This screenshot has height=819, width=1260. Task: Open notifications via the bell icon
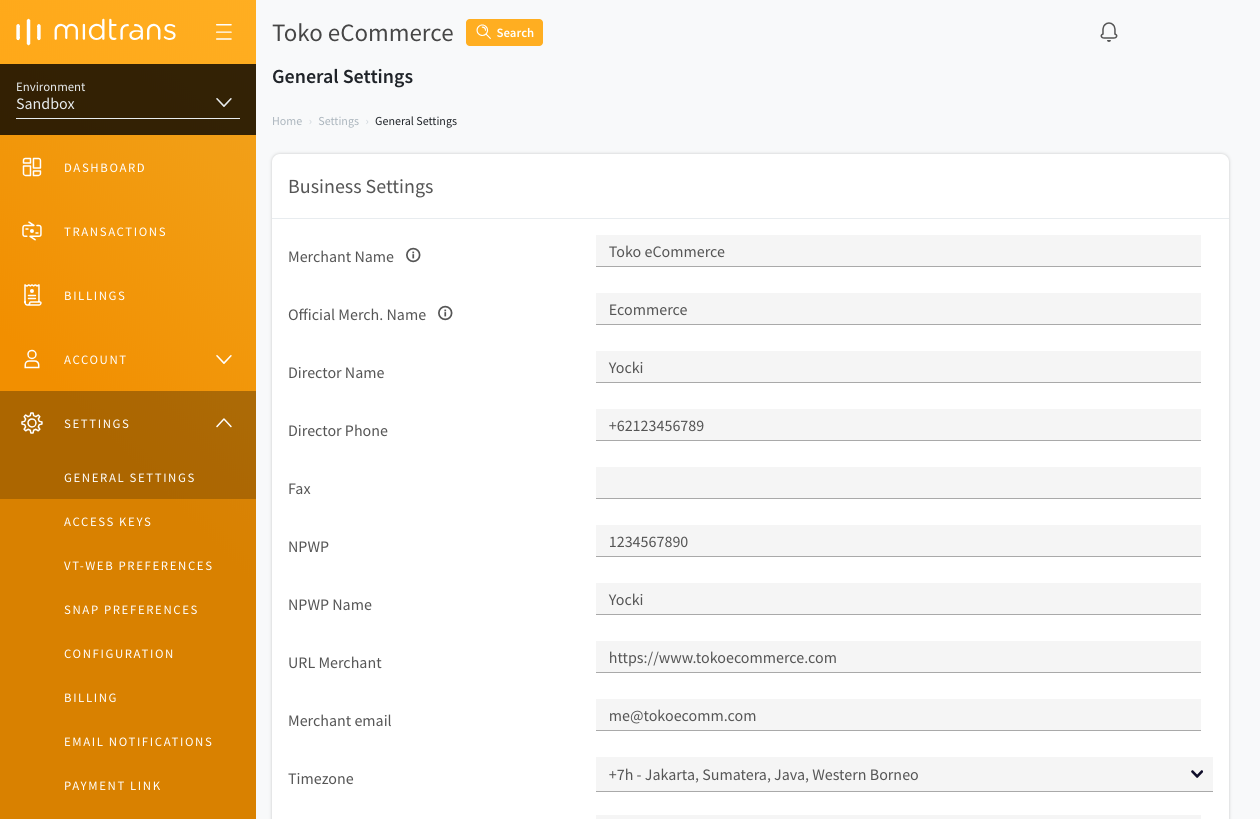point(1108,31)
